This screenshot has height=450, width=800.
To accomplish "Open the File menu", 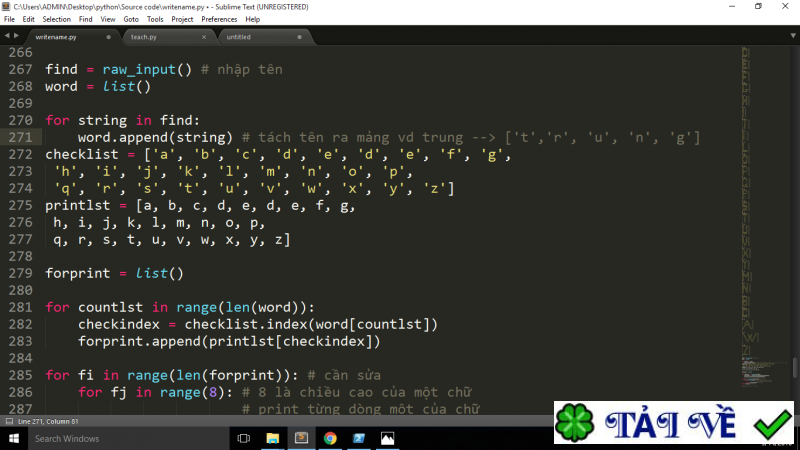I will click(9, 19).
